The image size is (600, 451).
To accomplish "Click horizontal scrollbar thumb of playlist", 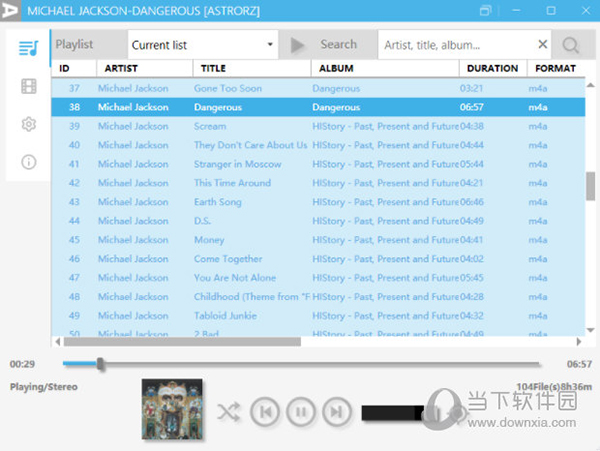I will (x=182, y=342).
